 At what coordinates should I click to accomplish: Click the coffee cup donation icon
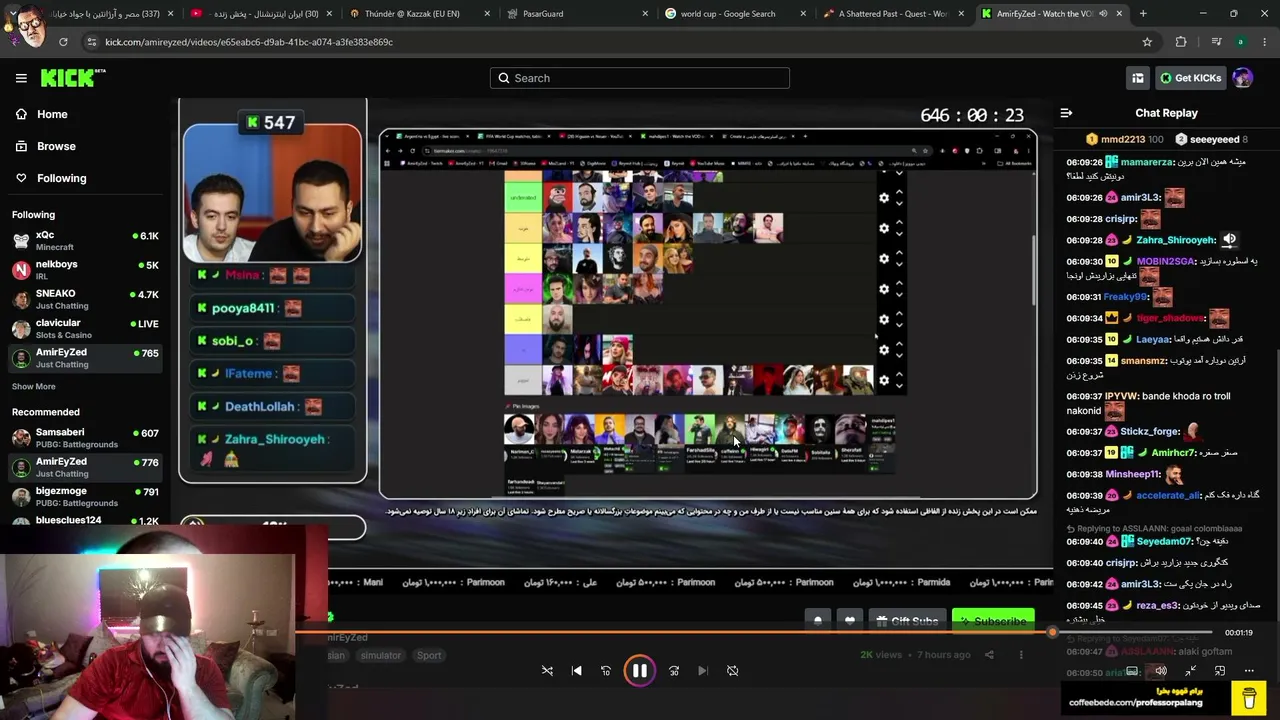pyautogui.click(x=1249, y=697)
